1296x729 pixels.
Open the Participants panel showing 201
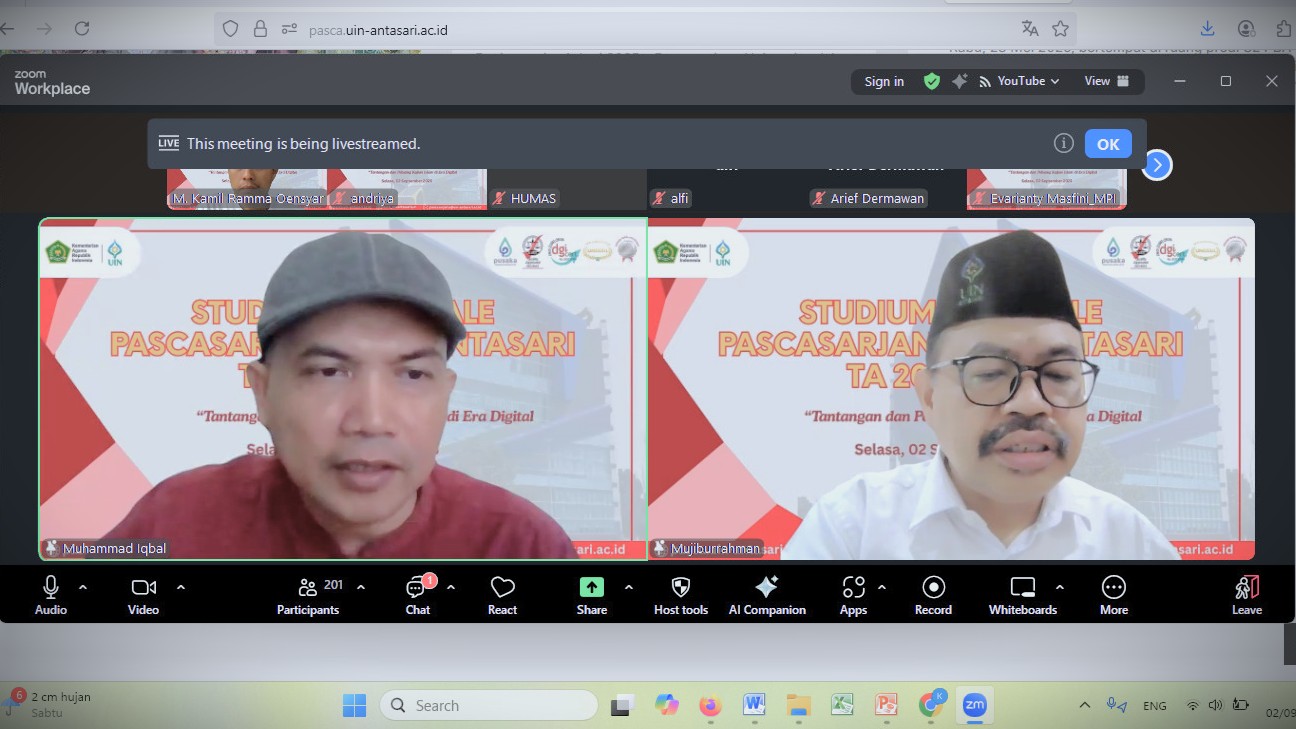click(x=308, y=595)
